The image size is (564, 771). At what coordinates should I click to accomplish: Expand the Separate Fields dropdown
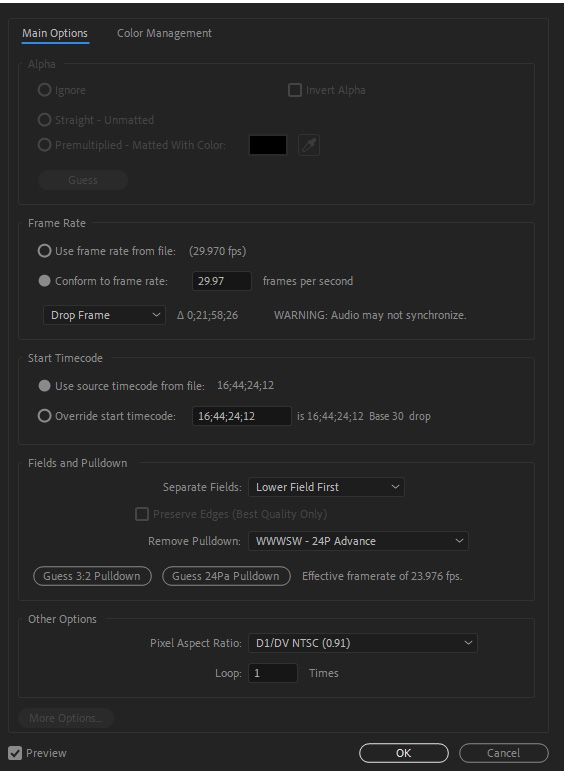point(327,487)
